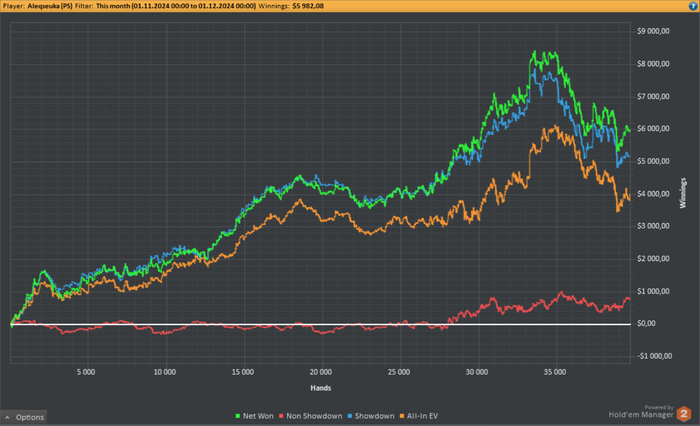Click the green Net Won color swatch

(238, 416)
